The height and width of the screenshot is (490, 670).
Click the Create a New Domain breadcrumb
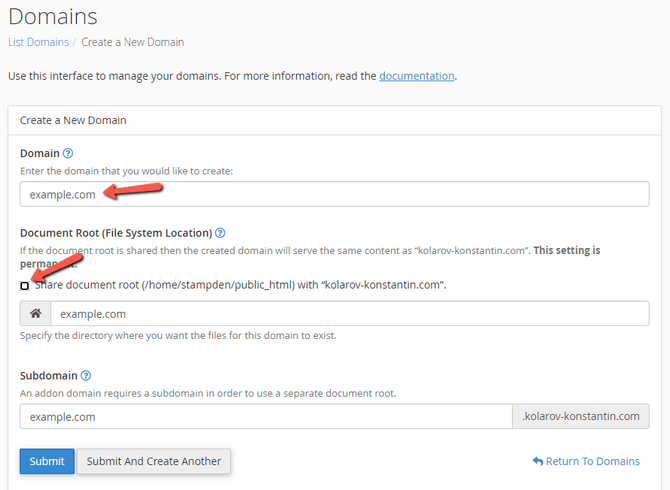[x=133, y=42]
